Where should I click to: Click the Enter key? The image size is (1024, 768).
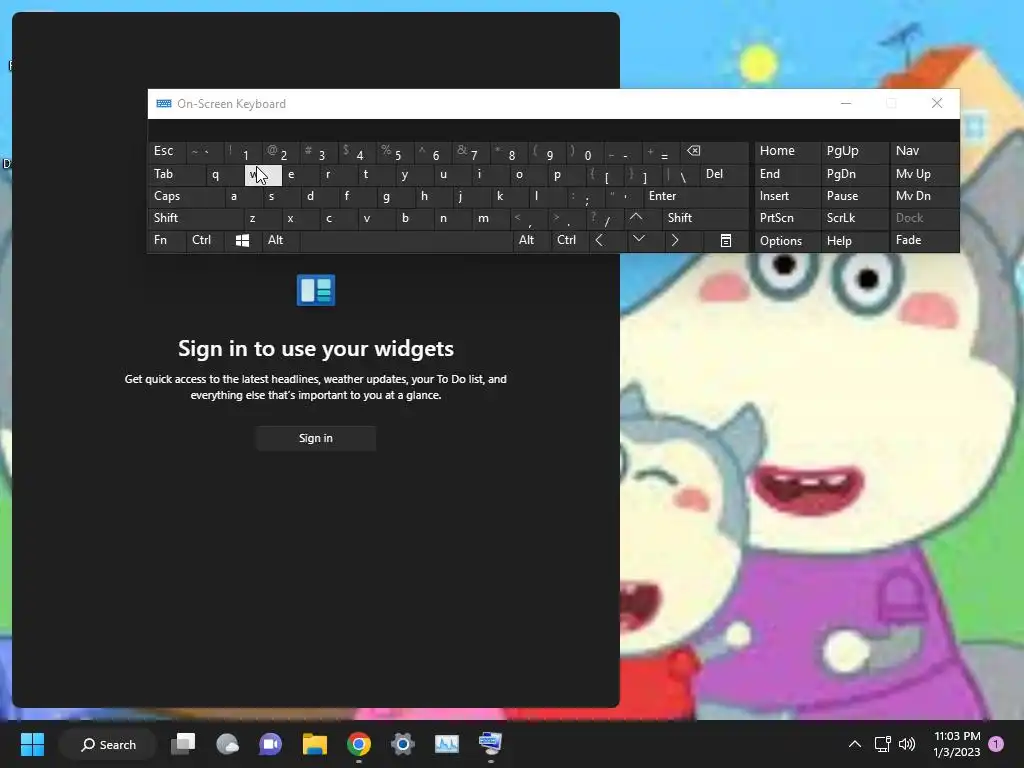[696, 196]
